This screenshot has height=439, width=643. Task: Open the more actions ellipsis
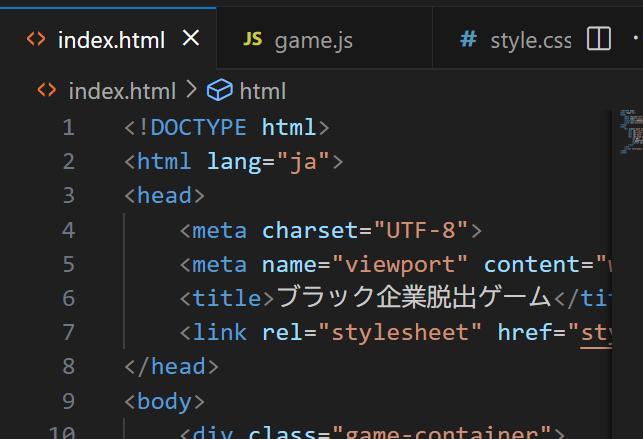point(637,38)
